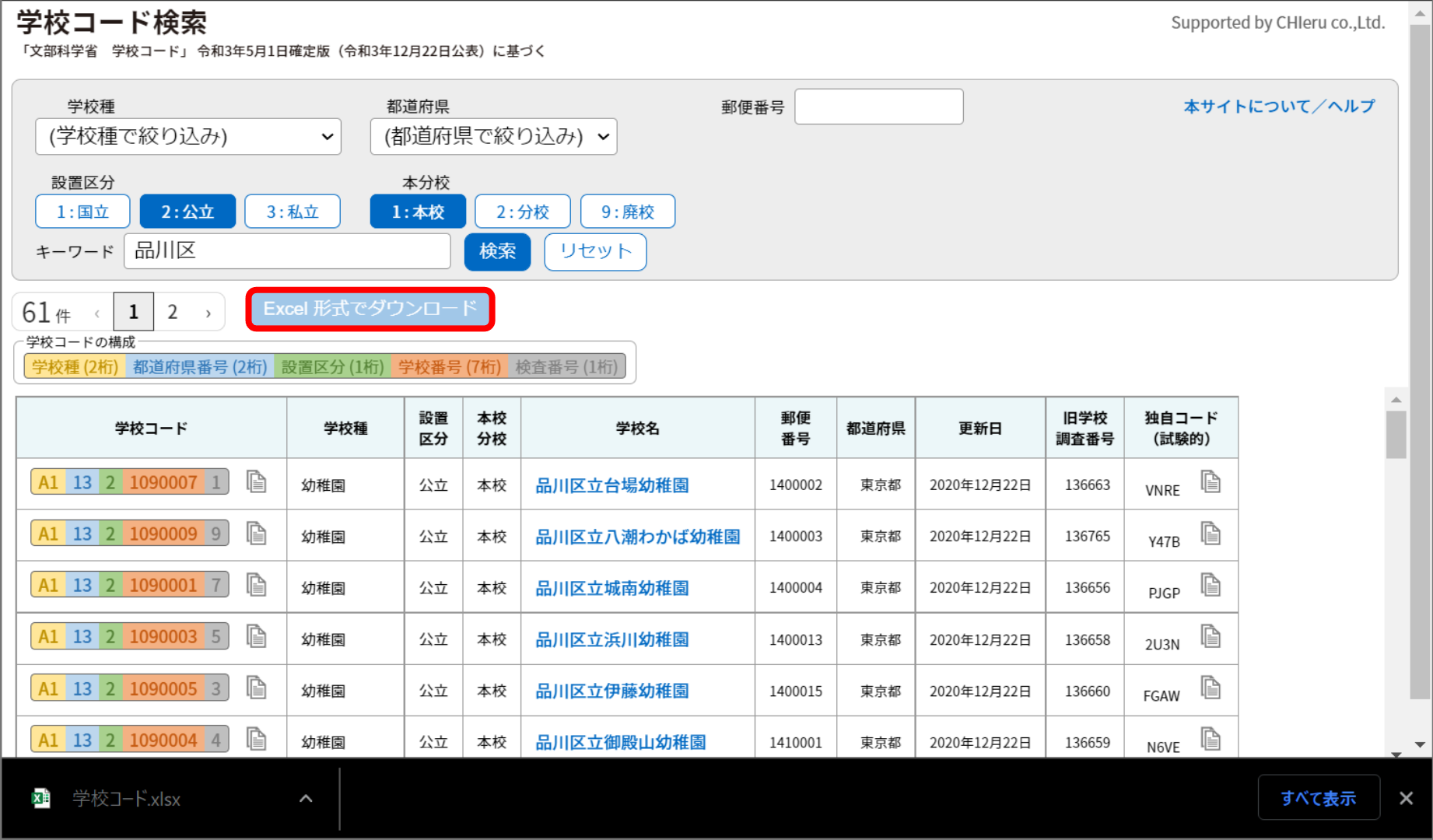This screenshot has width=1433, height=840.
Task: Open 品川区立御殿山幼稚園 link
Action: [x=621, y=742]
